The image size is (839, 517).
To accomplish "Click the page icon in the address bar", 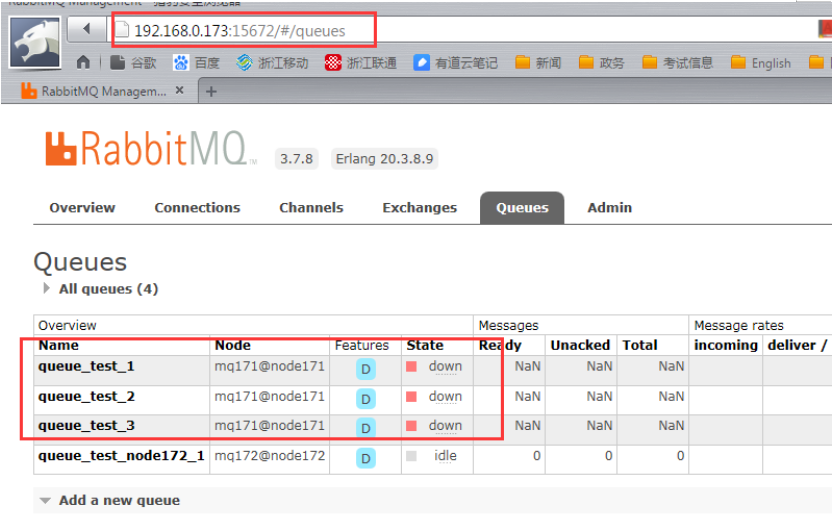I will [x=122, y=29].
